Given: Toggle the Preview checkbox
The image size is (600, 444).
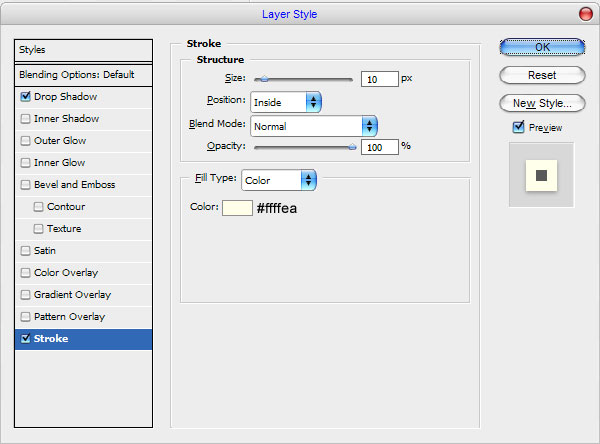Looking at the screenshot, I should pyautogui.click(x=518, y=127).
